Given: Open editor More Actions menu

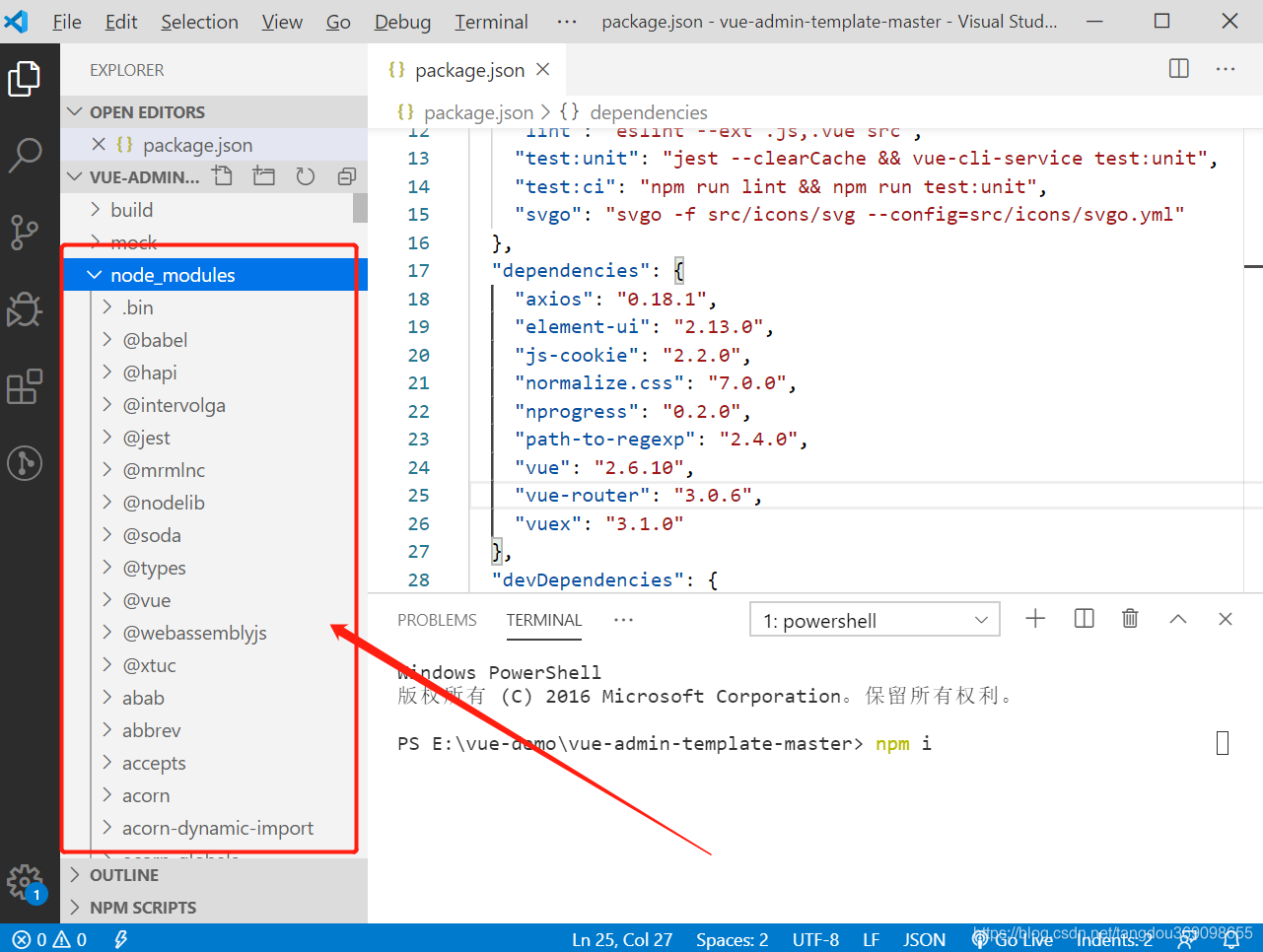Looking at the screenshot, I should pyautogui.click(x=1226, y=69).
